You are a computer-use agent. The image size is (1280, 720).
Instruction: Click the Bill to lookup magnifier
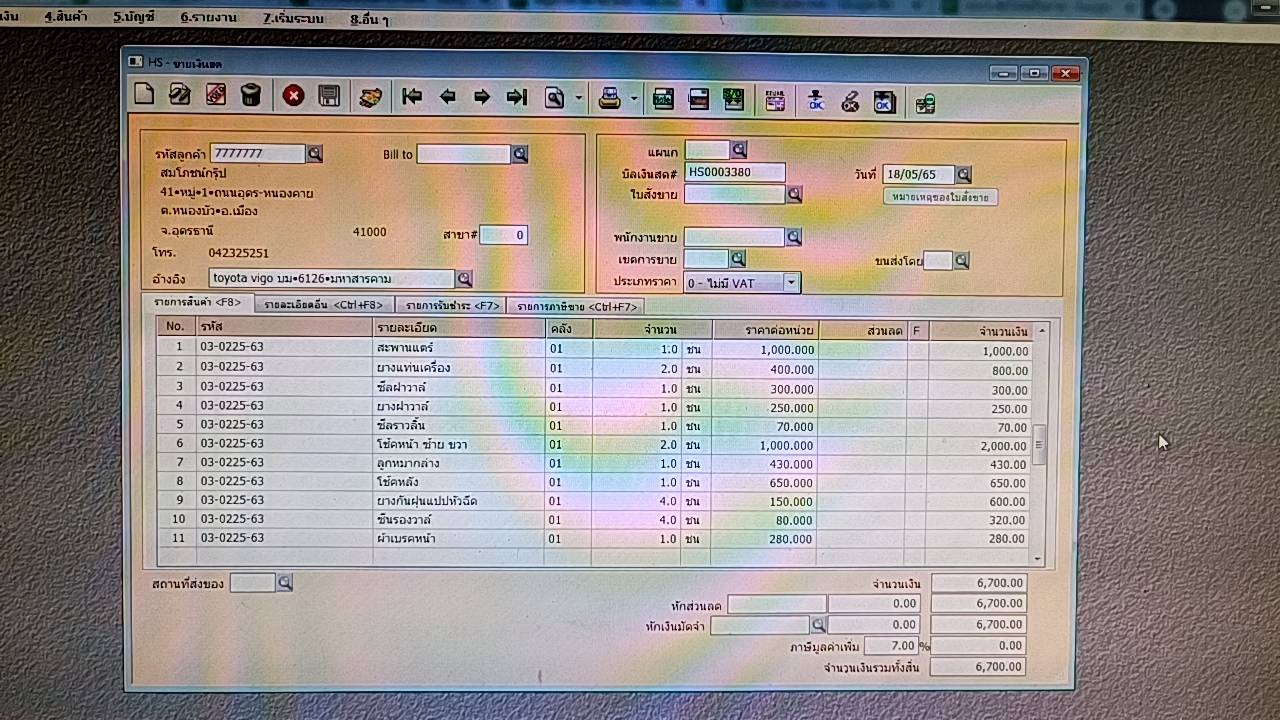click(519, 154)
